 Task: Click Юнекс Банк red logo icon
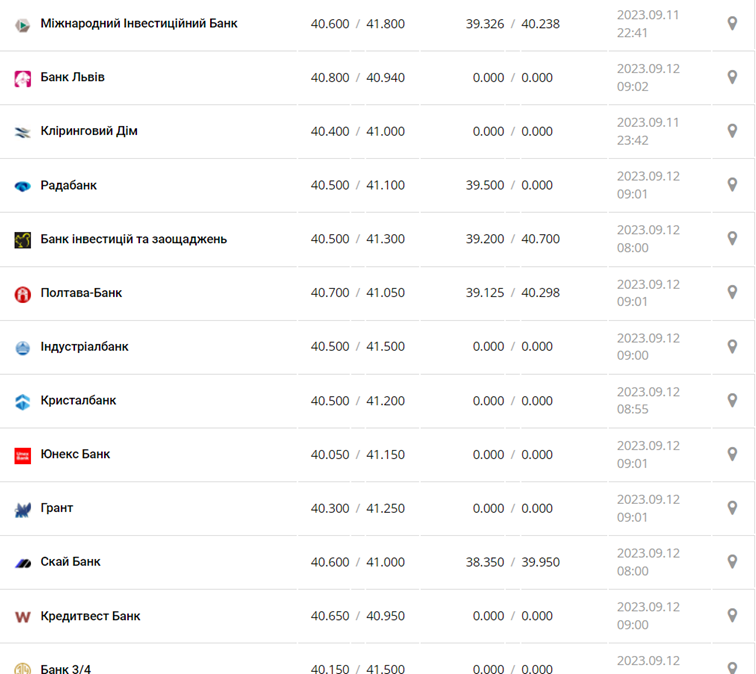[23, 455]
